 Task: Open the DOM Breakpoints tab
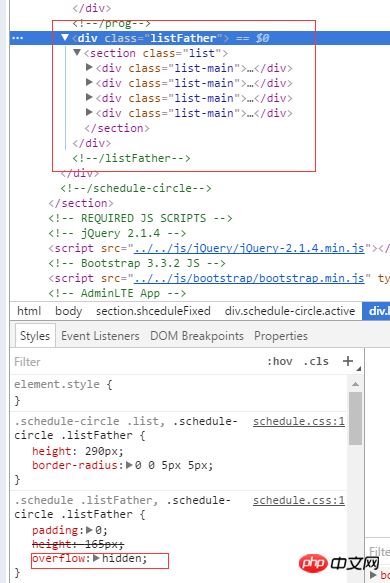[197, 336]
